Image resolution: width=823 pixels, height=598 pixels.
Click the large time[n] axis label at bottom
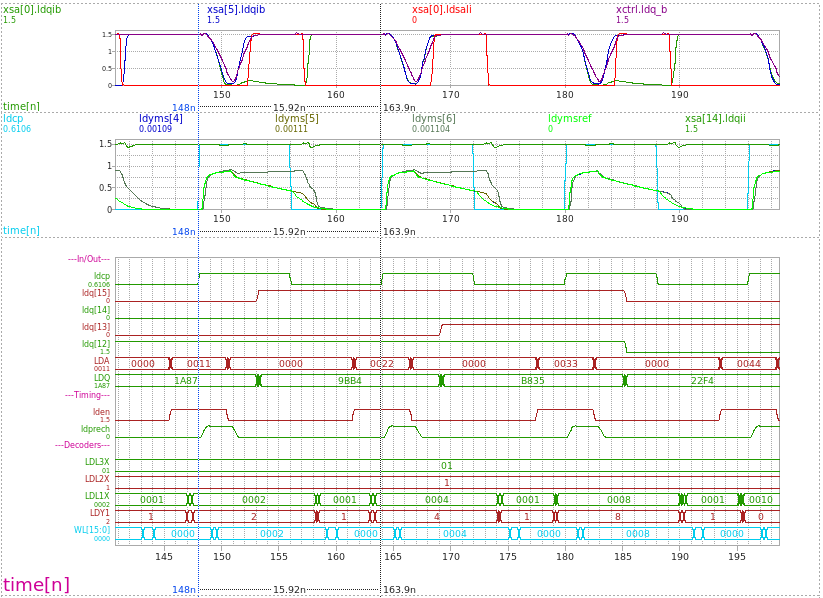click(36, 585)
